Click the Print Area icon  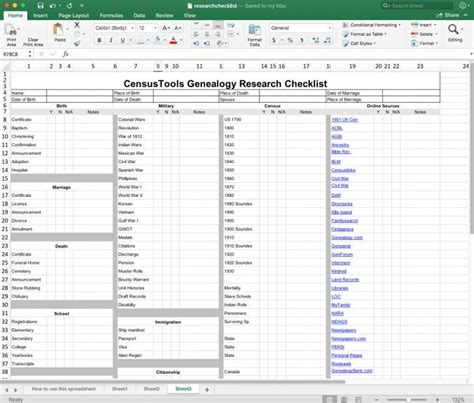pyautogui.click(x=11, y=31)
